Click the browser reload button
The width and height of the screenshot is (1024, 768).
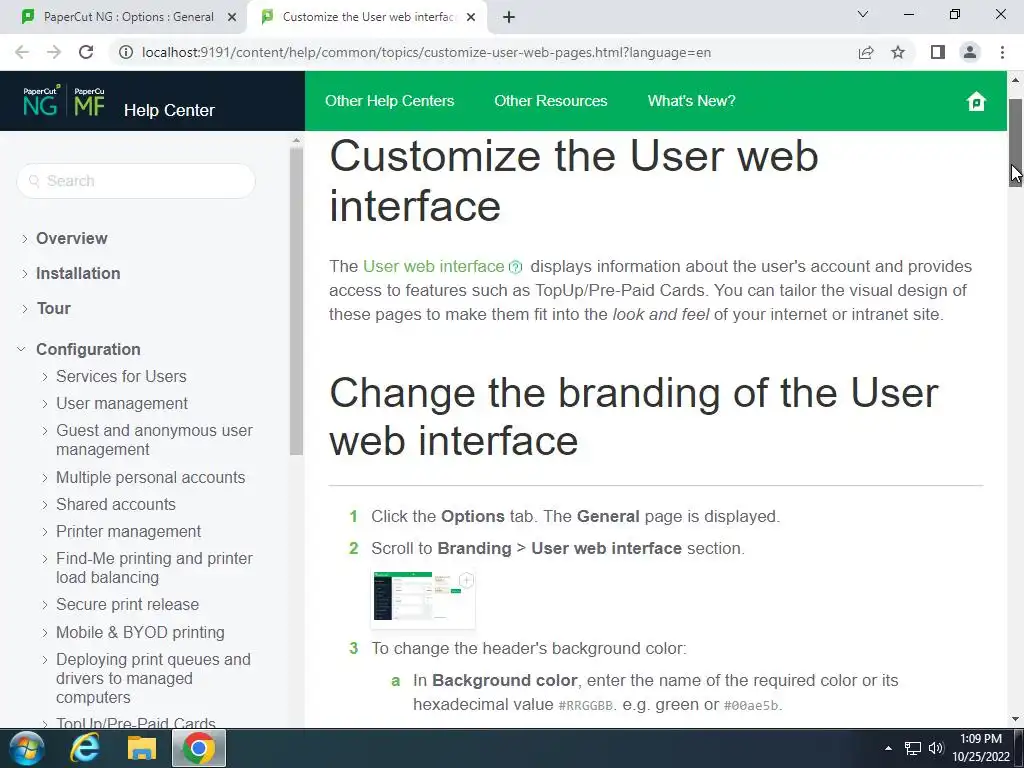pos(86,52)
